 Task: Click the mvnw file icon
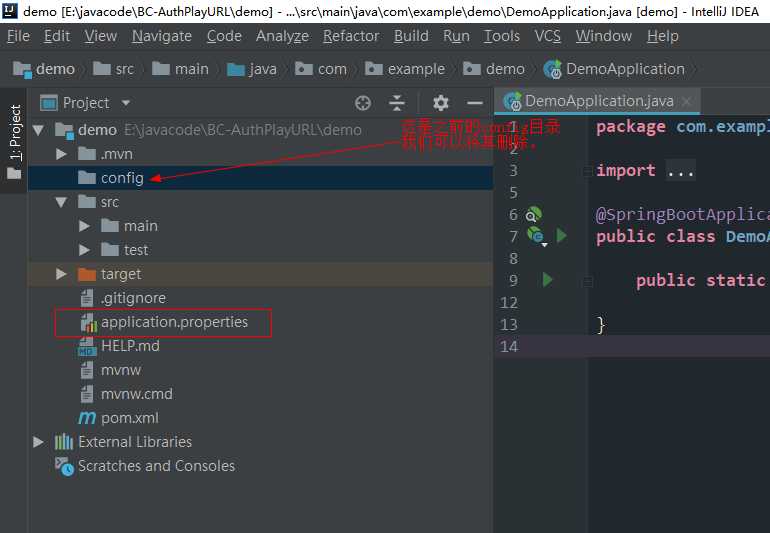87,370
